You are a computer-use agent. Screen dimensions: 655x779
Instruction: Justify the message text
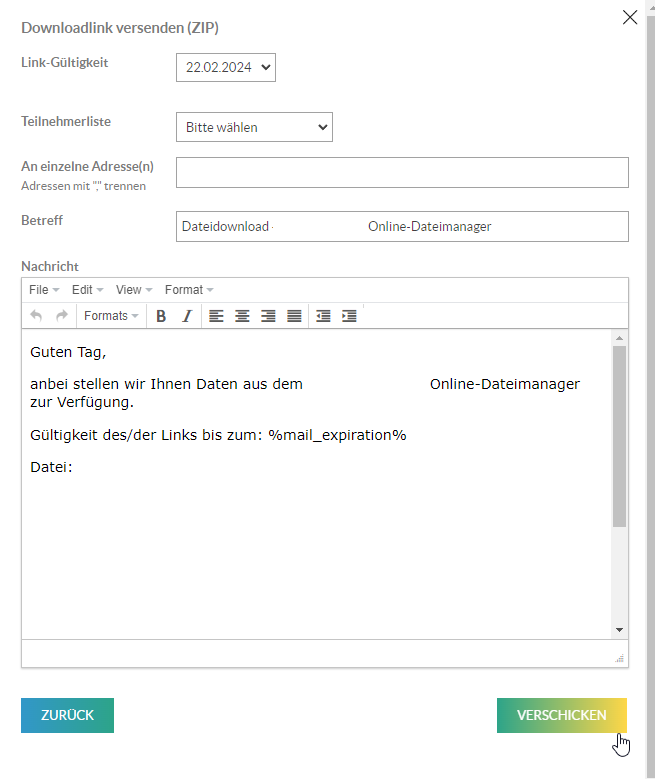pos(294,316)
